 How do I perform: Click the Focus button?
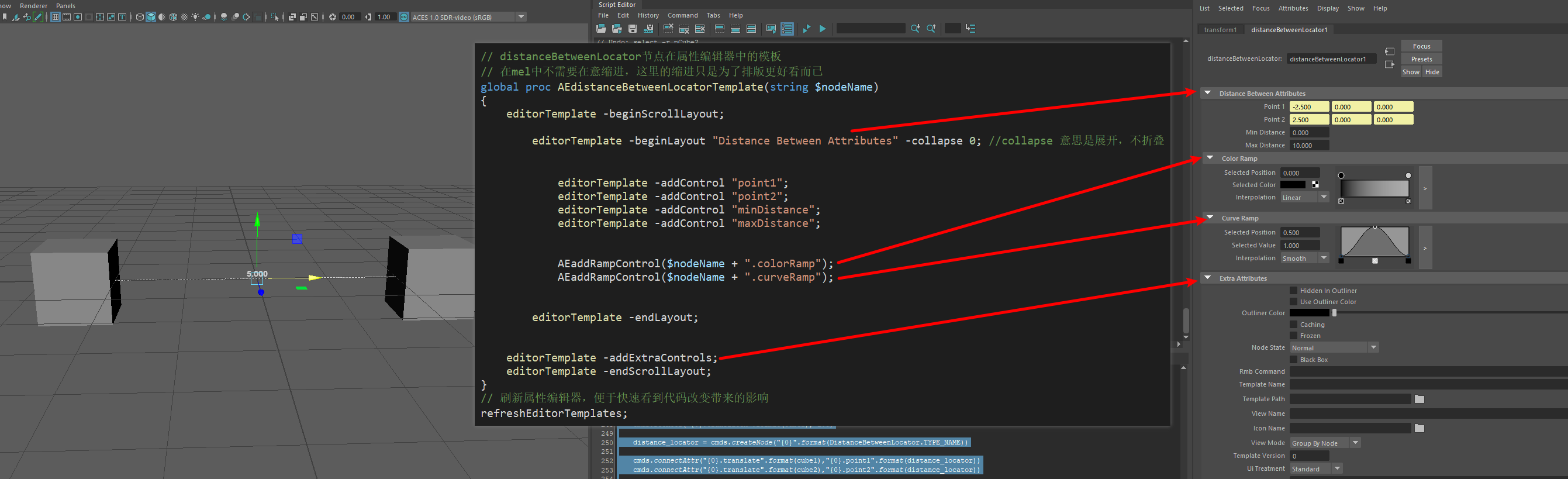[x=1421, y=46]
